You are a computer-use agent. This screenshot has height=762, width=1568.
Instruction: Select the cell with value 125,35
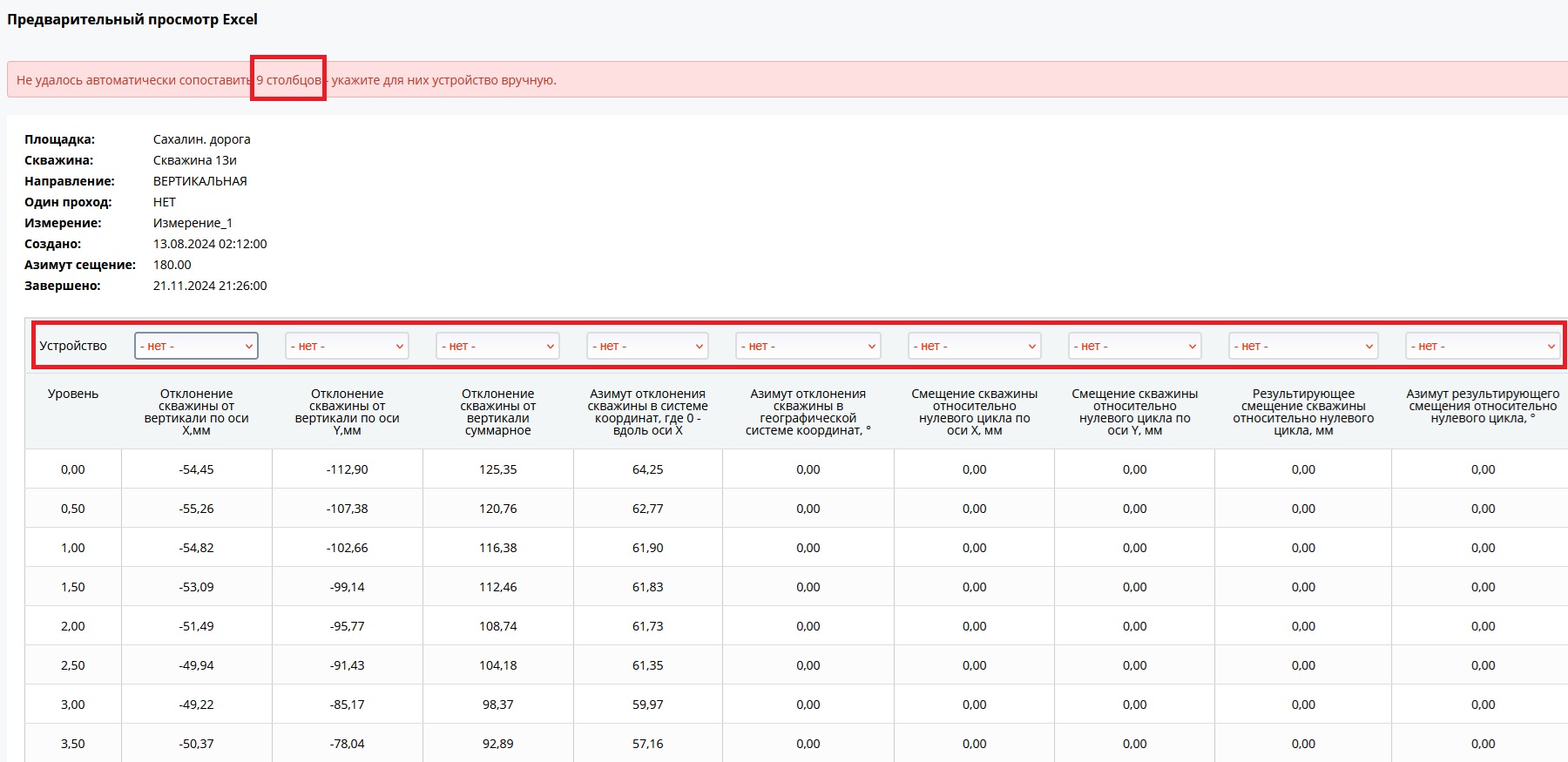(497, 469)
